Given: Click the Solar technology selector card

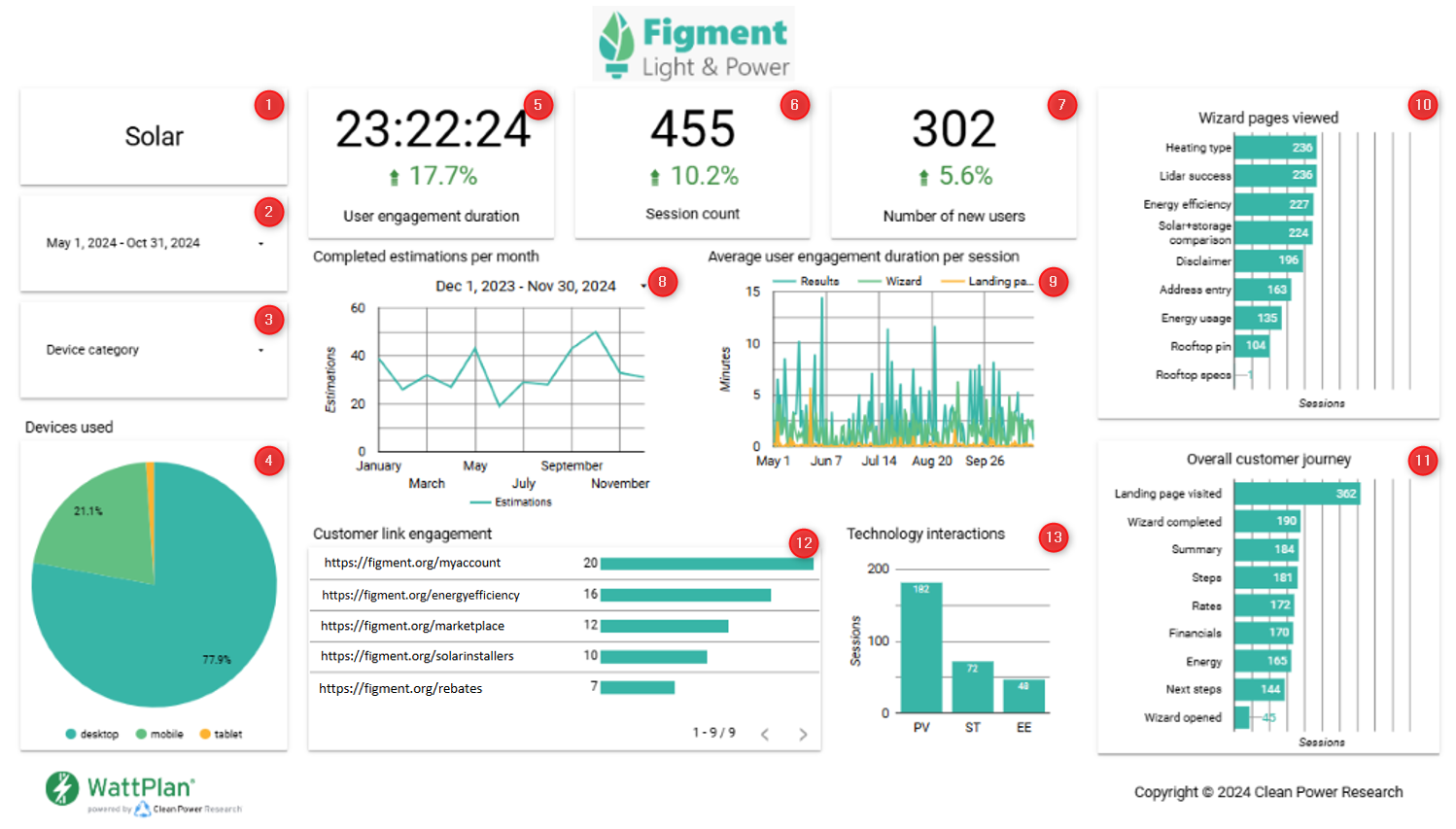Looking at the screenshot, I should click(154, 136).
